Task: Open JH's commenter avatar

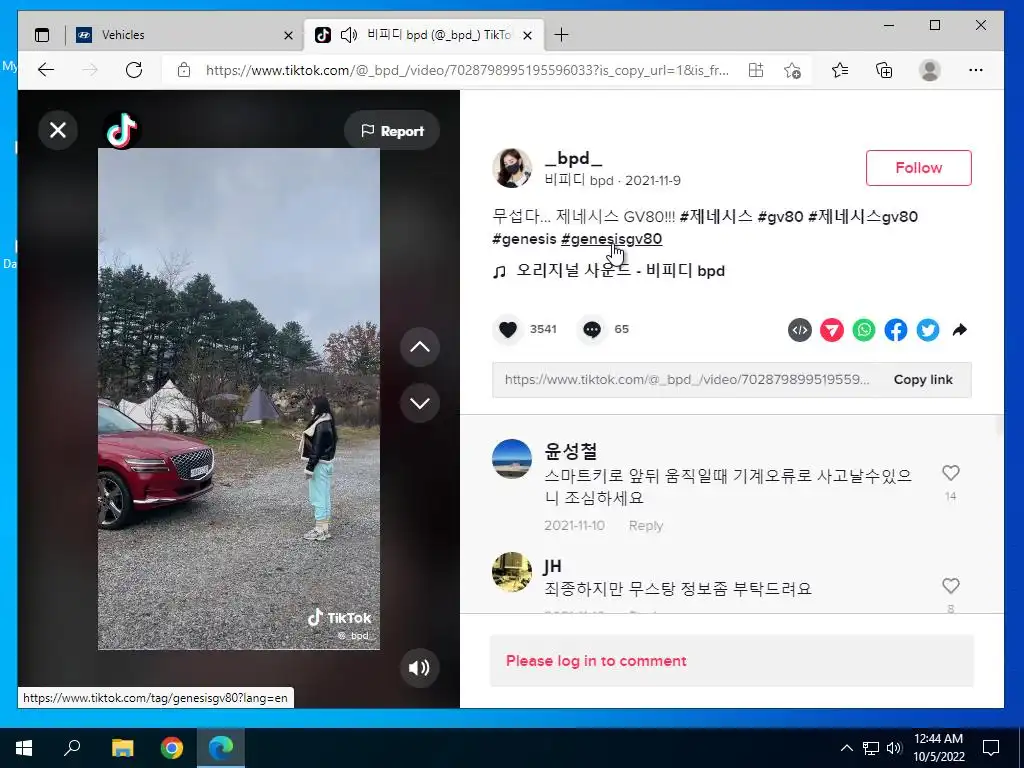Action: coord(511,571)
